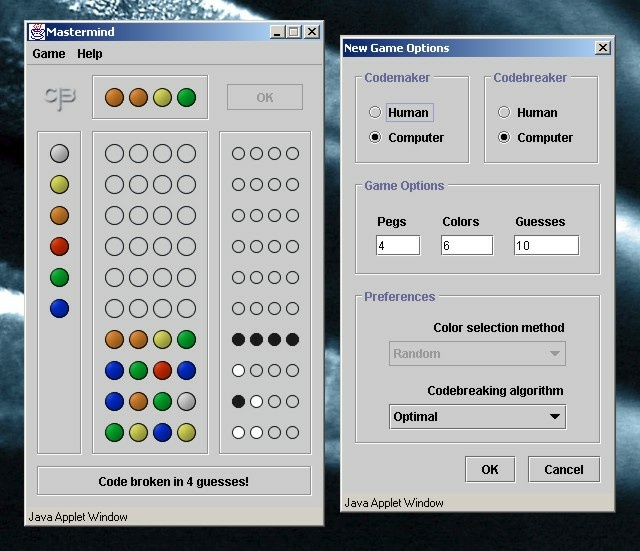The image size is (640, 551).
Task: Pick the yellow peg from the color palette
Action: point(59,184)
